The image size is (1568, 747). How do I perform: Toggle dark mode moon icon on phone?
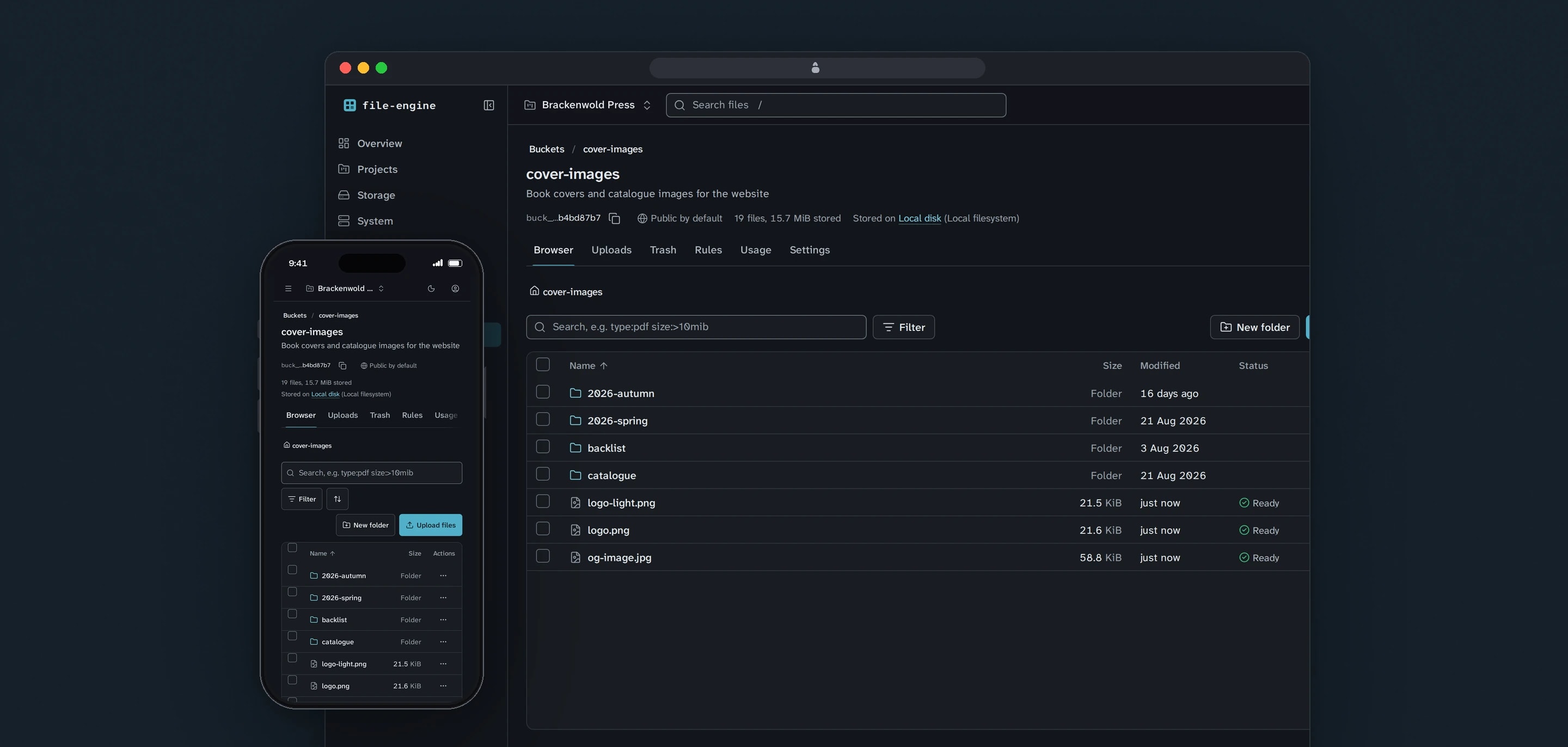point(431,289)
